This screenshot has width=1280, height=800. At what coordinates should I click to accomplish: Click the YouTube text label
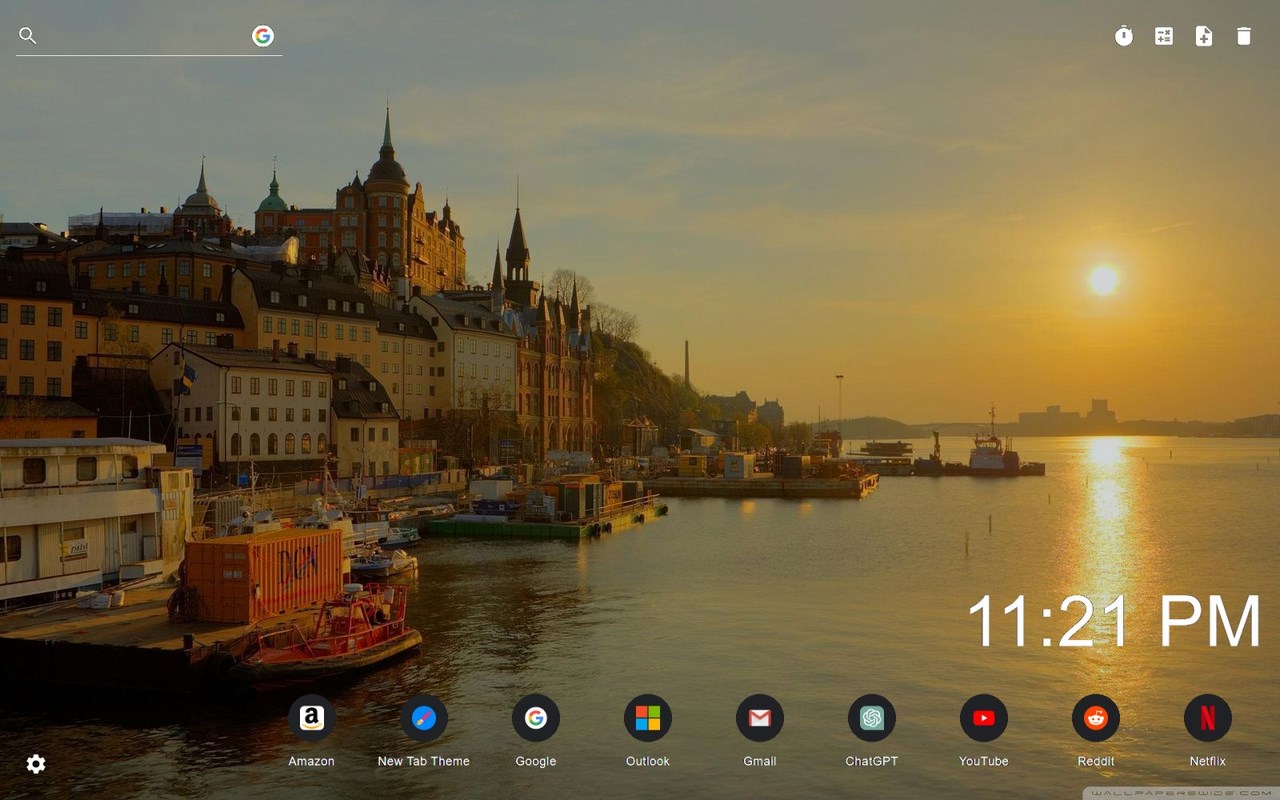(984, 761)
